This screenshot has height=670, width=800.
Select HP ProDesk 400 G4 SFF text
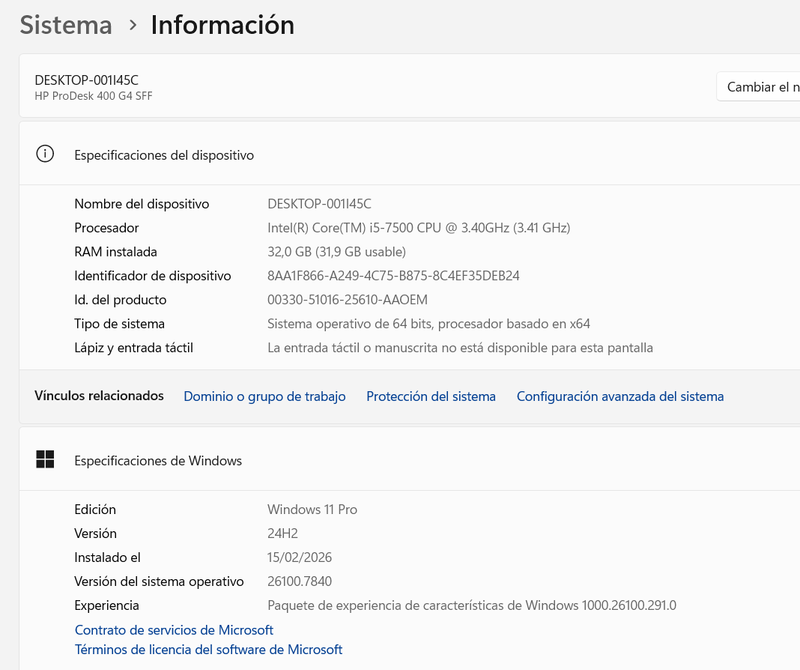93,96
